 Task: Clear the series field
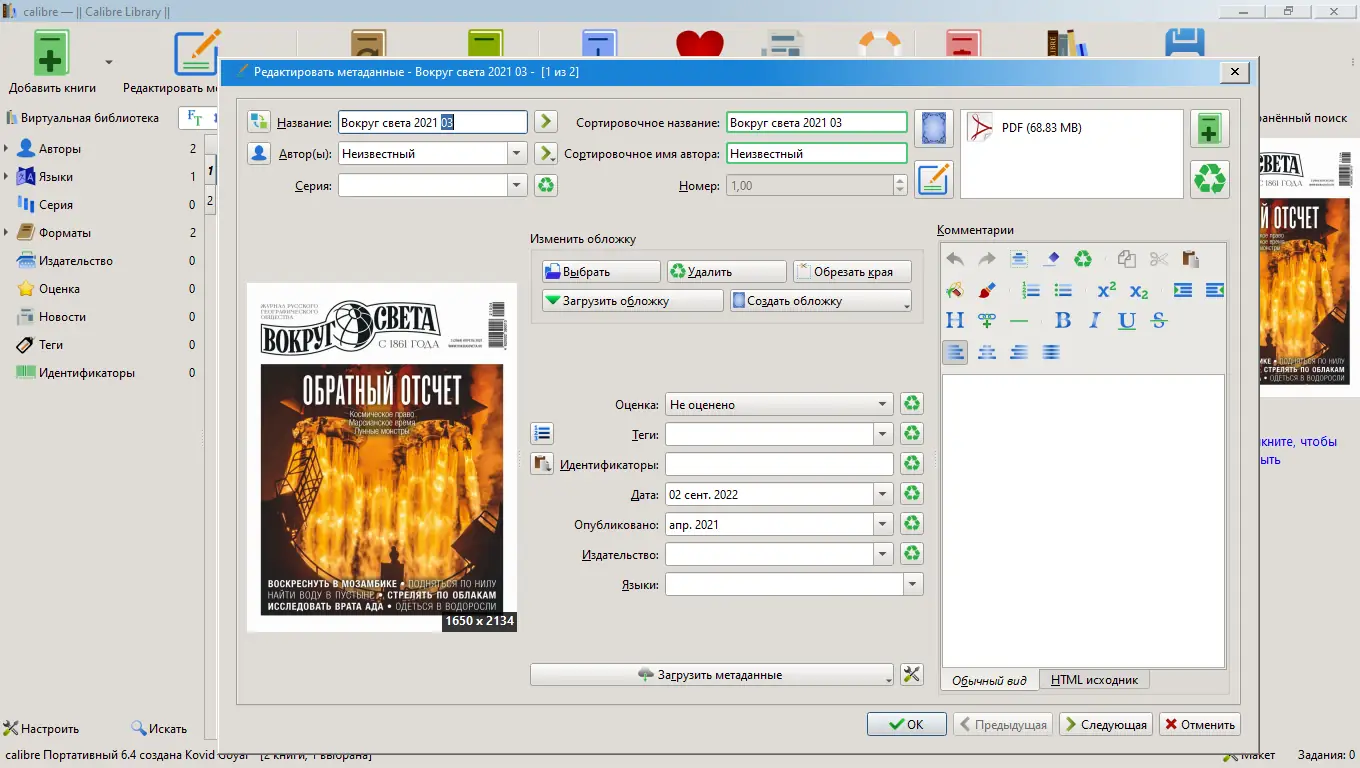(x=545, y=185)
